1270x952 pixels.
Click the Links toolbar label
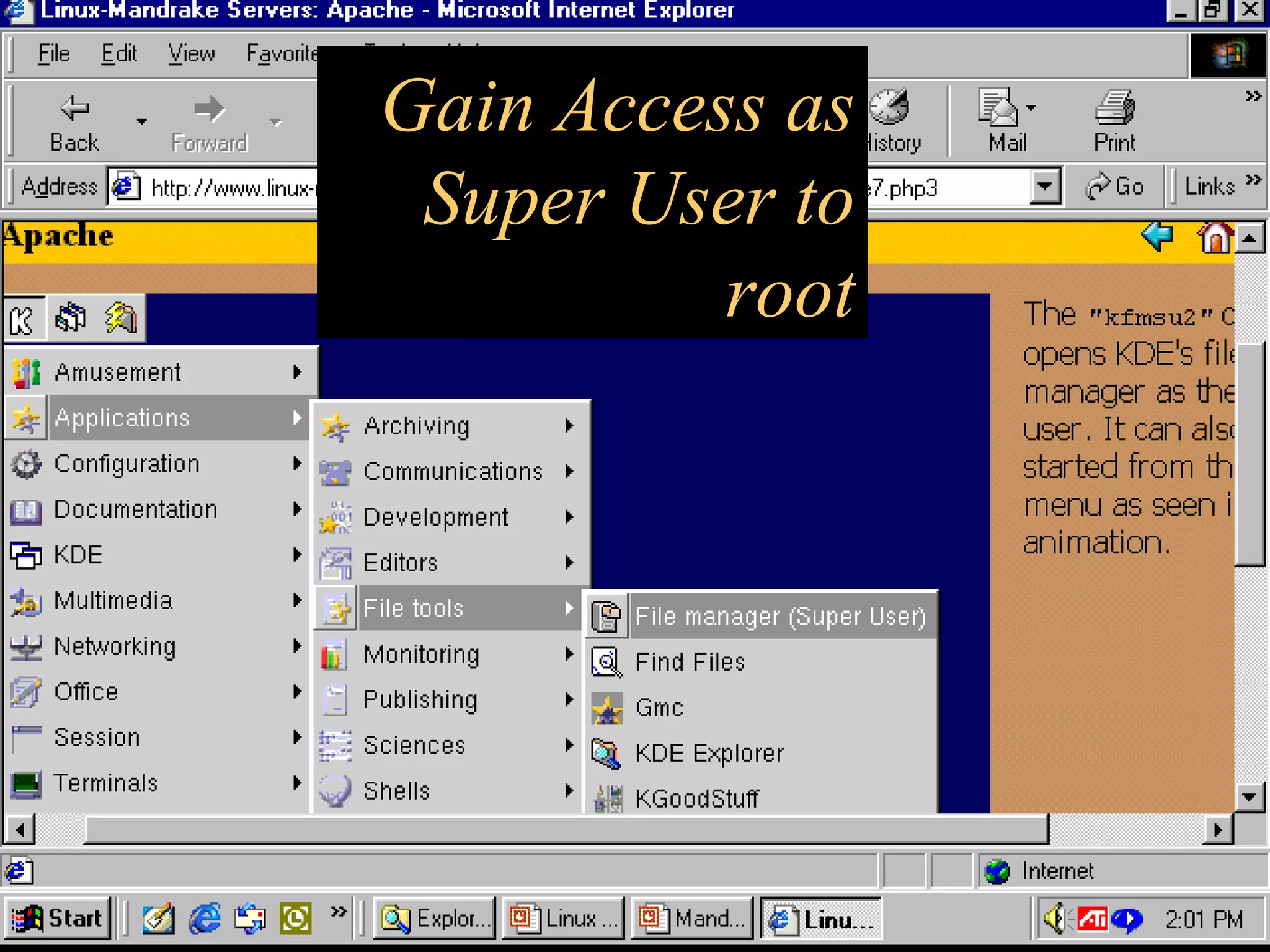[x=1209, y=187]
